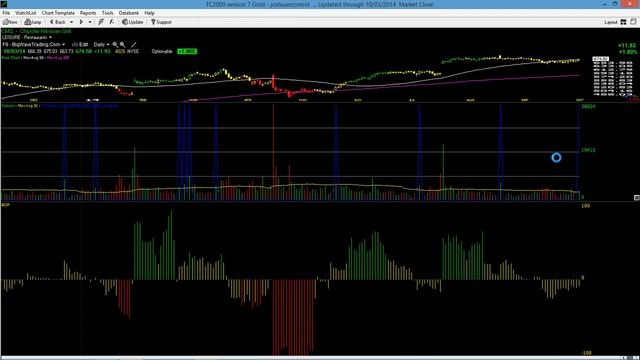
Task: Click the TC2000 app icon in title bar
Action: click(x=4, y=4)
